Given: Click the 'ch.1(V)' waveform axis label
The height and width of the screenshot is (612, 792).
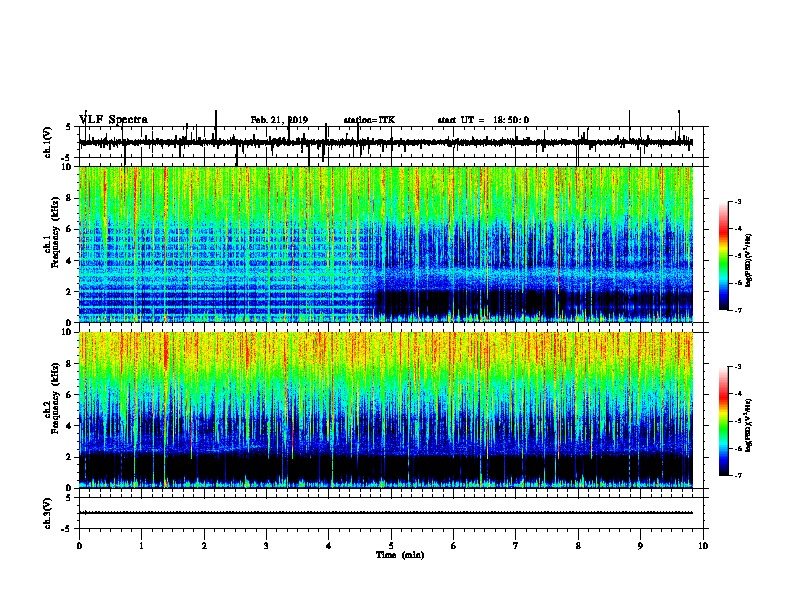Looking at the screenshot, I should pyautogui.click(x=48, y=142).
